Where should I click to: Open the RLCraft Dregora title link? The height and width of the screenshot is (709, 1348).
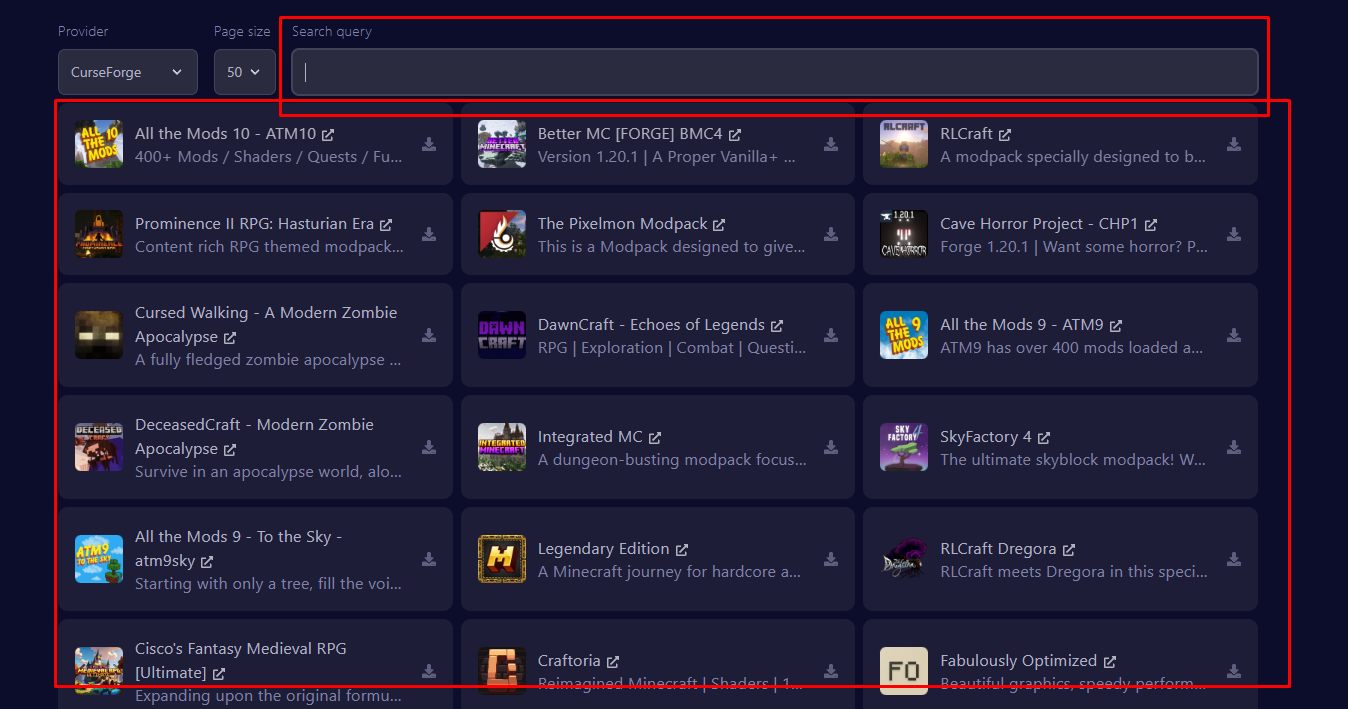click(997, 549)
